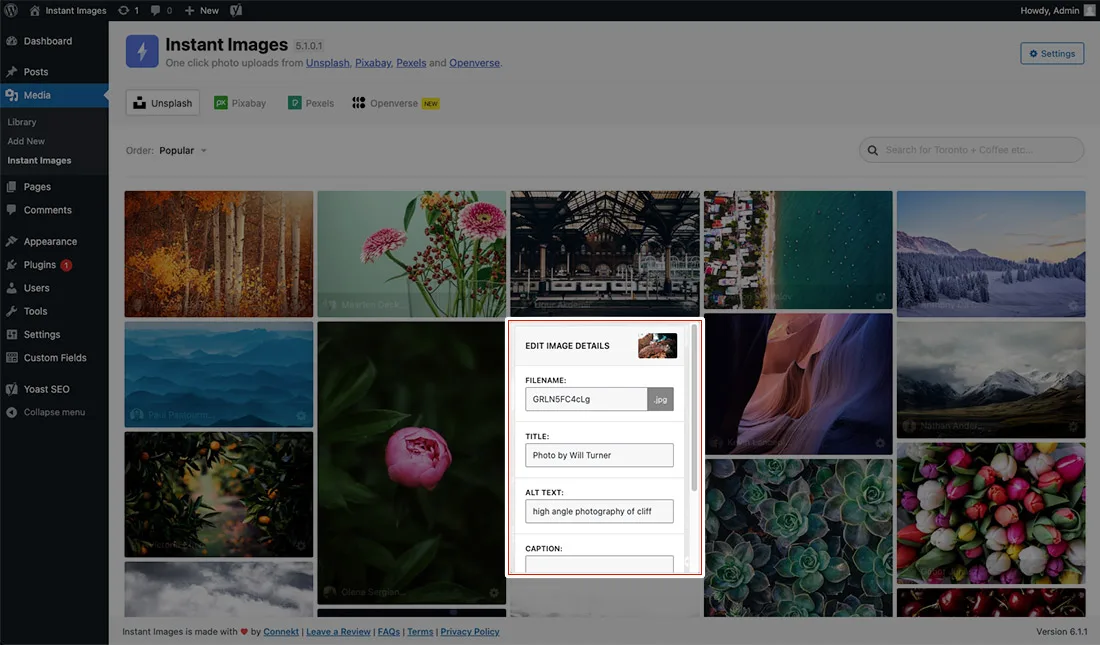Open Appearance in sidebar
Screen dimensions: 1100x645
pos(54,241)
